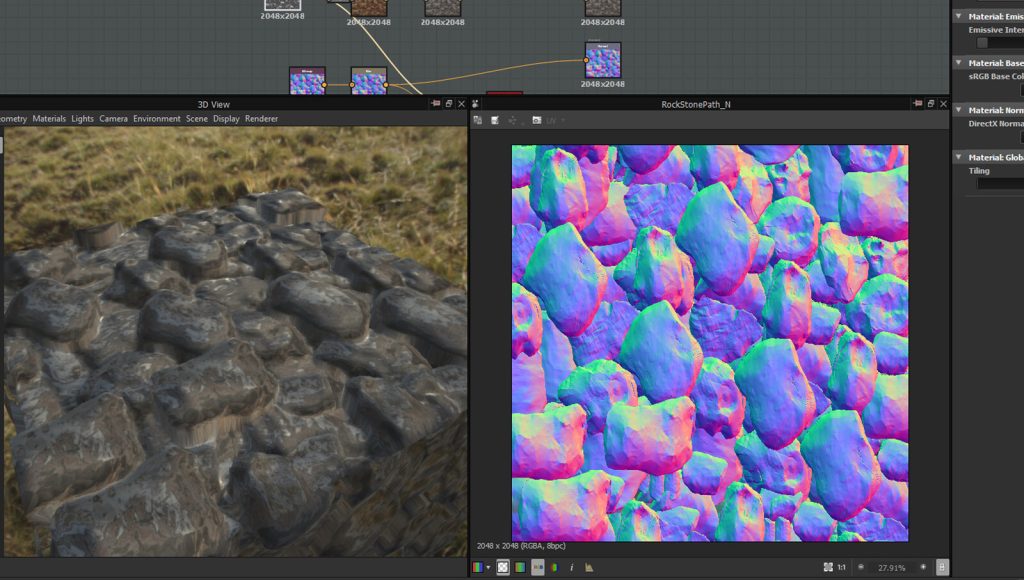1024x580 pixels.
Task: Open the Environment menu in 3D View
Action: point(157,119)
